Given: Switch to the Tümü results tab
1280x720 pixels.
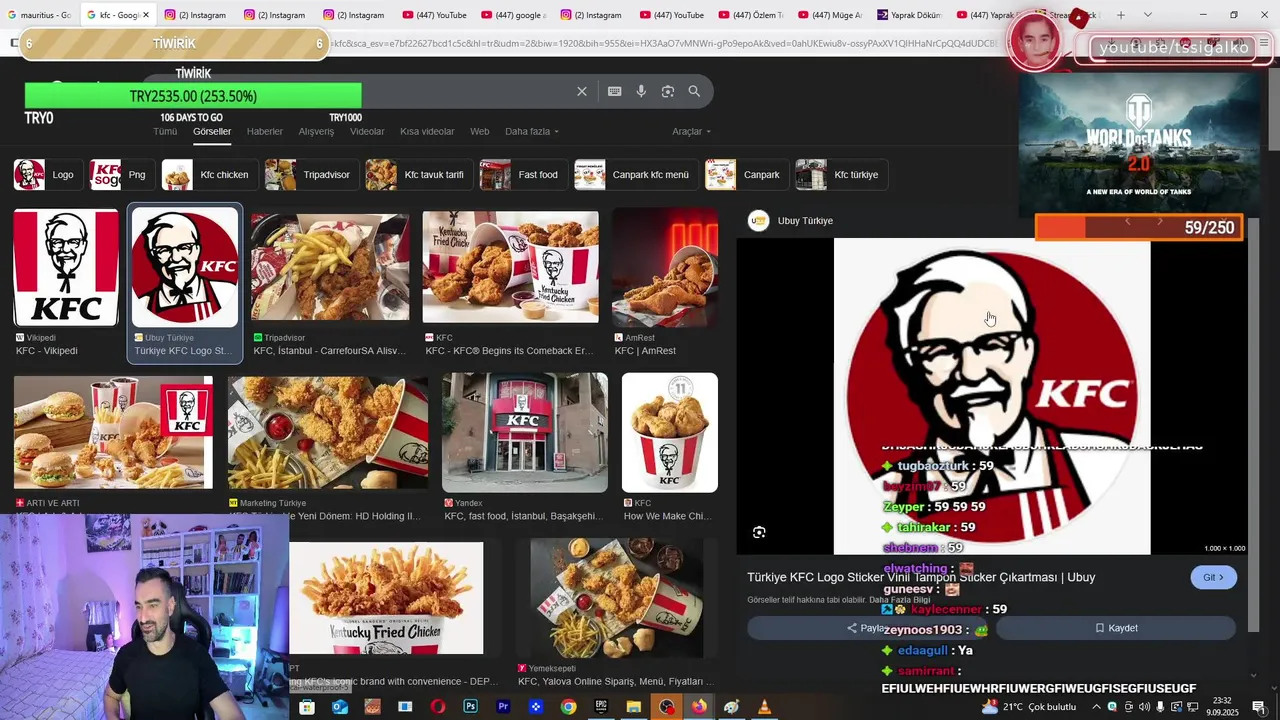Looking at the screenshot, I should click(165, 131).
